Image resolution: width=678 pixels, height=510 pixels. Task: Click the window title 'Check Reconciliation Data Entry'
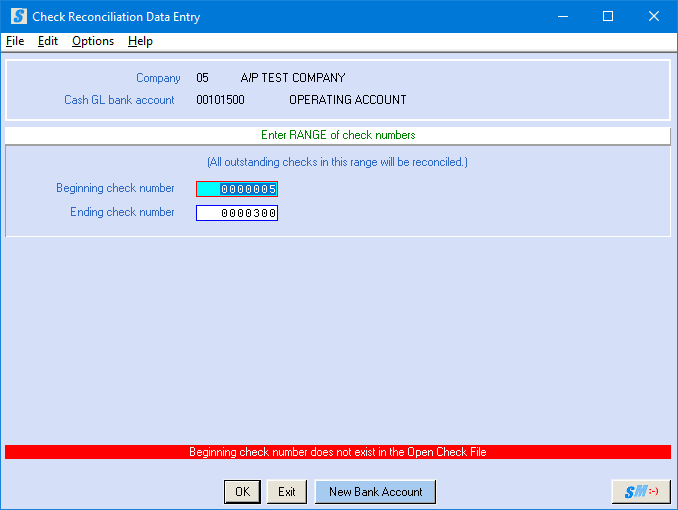[x=116, y=17]
